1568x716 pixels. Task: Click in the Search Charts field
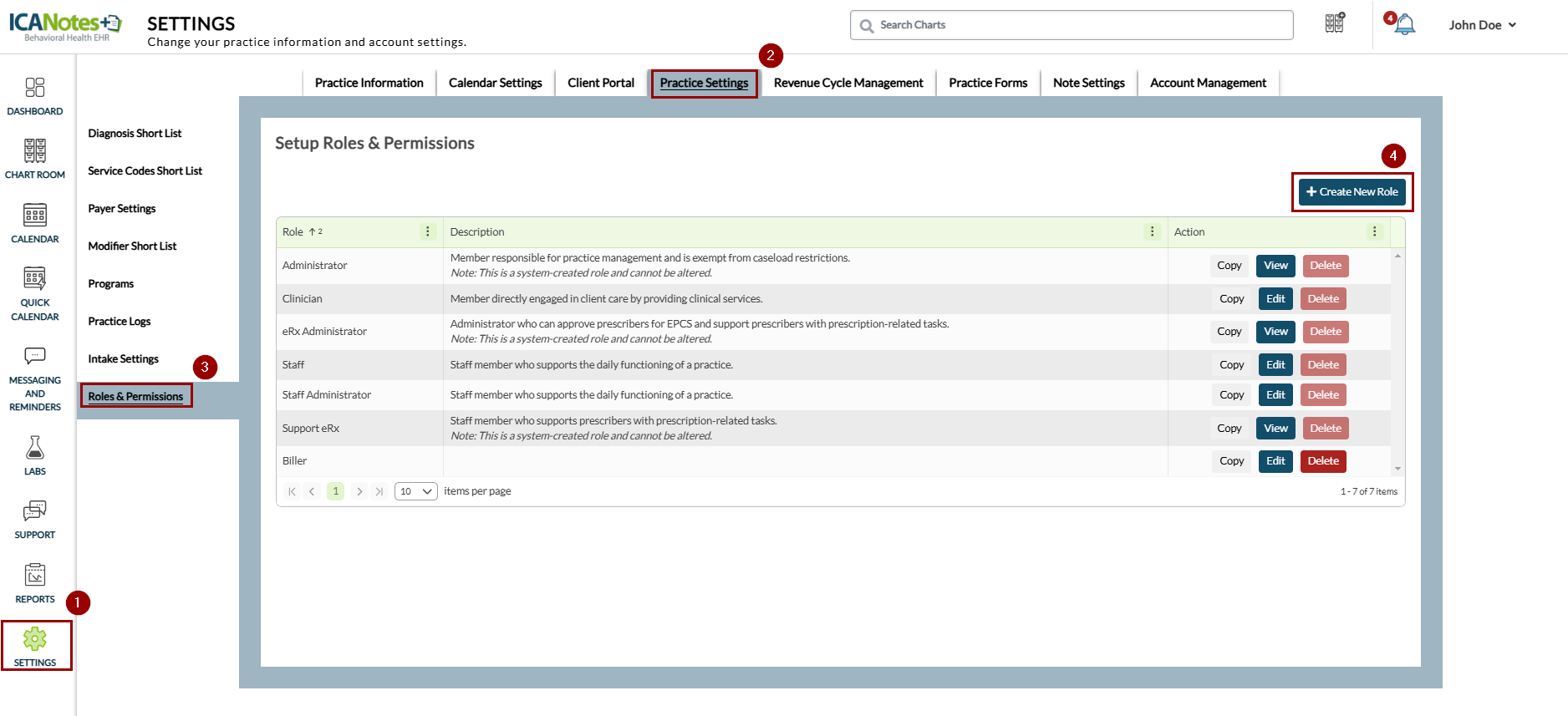coord(1072,25)
